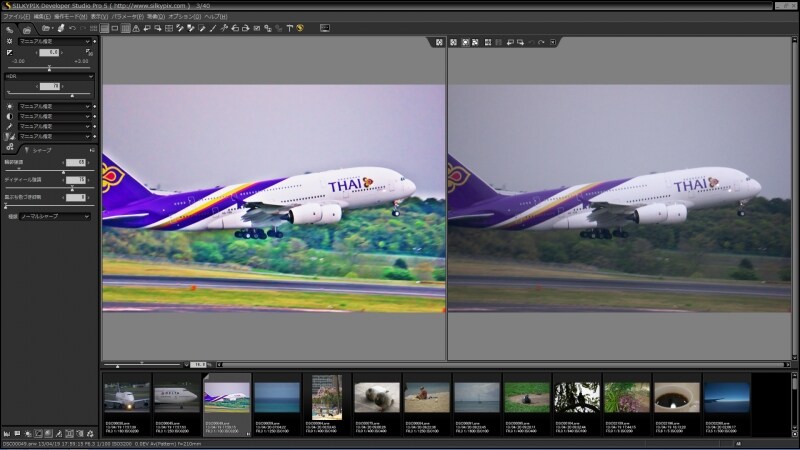Viewport: 800px width, 450px height.
Task: Expand the exposure マニュアル指定 dropdown
Action: [54, 41]
